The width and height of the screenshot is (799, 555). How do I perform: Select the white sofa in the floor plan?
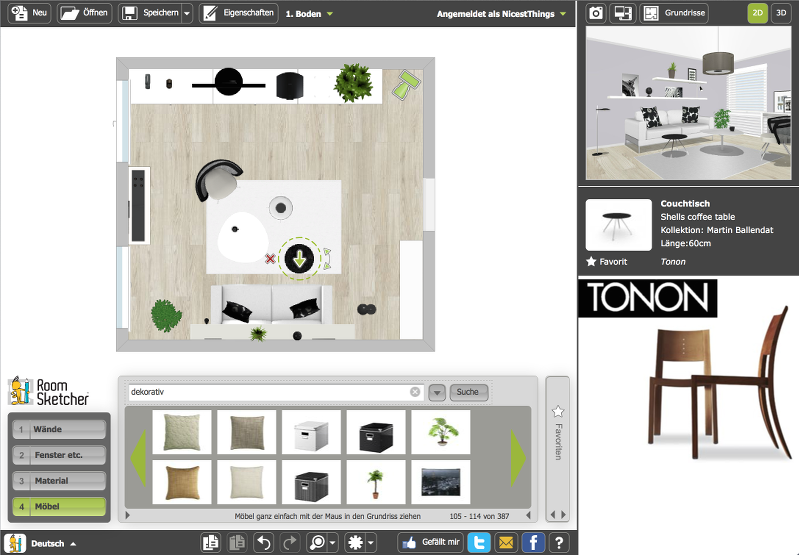tap(272, 304)
